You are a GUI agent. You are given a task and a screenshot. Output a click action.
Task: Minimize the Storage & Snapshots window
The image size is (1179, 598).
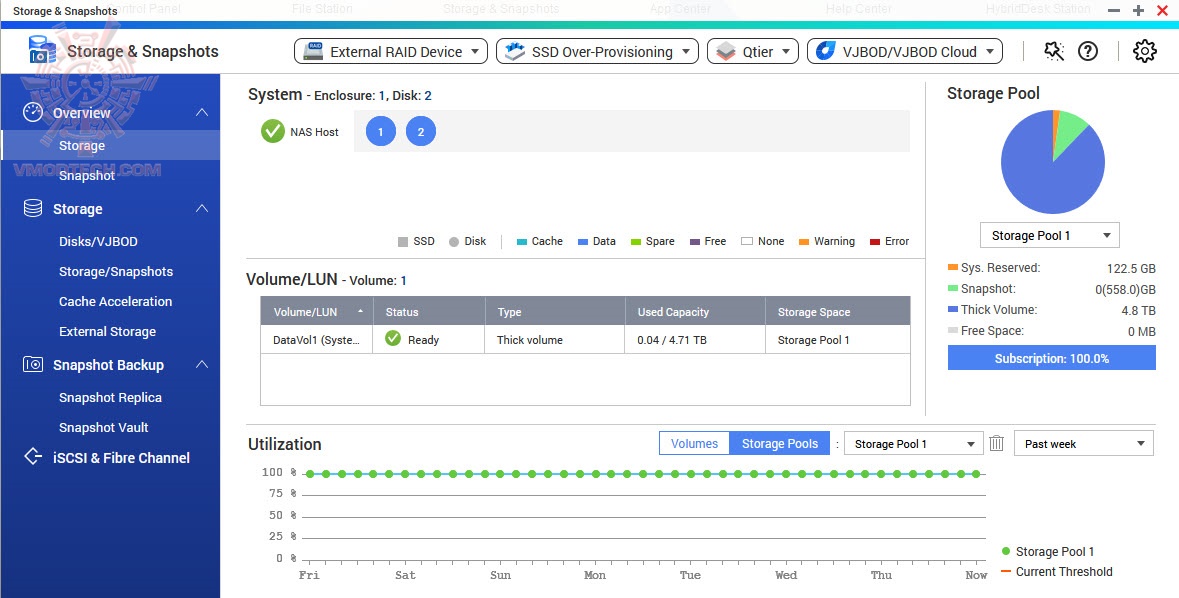[1114, 11]
